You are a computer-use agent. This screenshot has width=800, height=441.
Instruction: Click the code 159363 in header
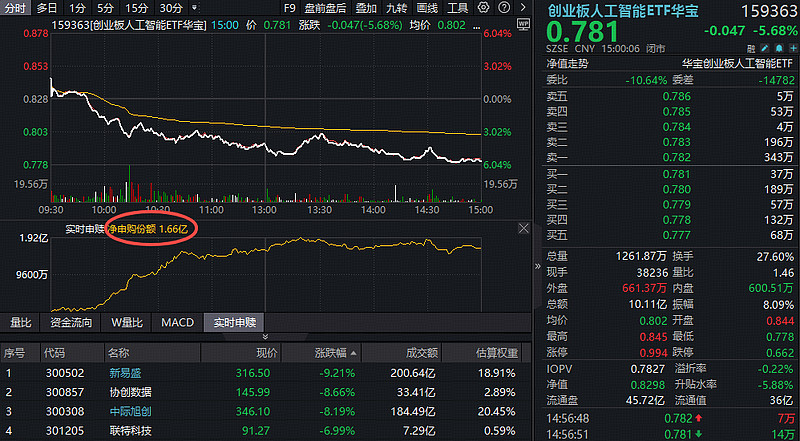tap(768, 10)
